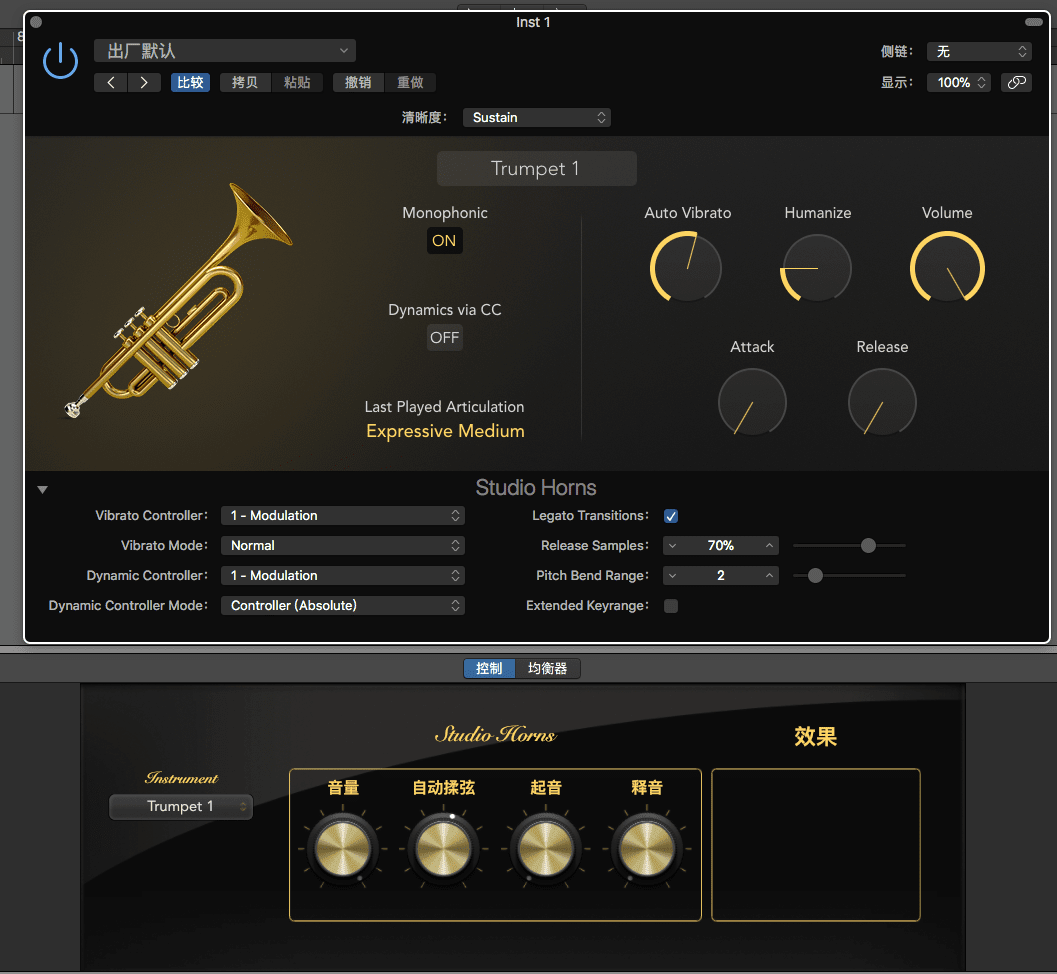Click the Auto Vibrato knob
Screen dimensions: 1057x974
coord(686,268)
